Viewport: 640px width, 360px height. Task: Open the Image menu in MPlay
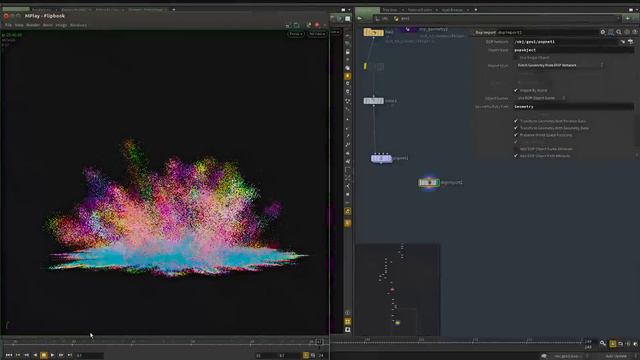(61, 25)
